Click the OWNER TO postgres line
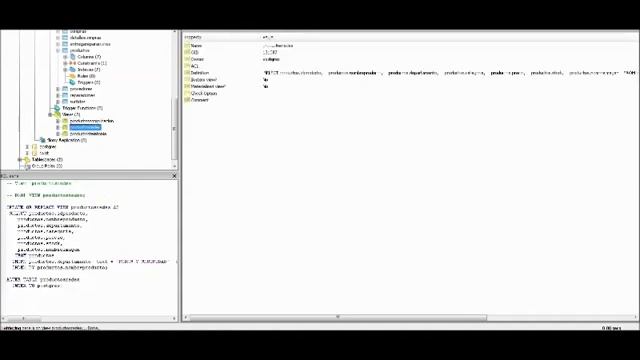 click(36, 286)
